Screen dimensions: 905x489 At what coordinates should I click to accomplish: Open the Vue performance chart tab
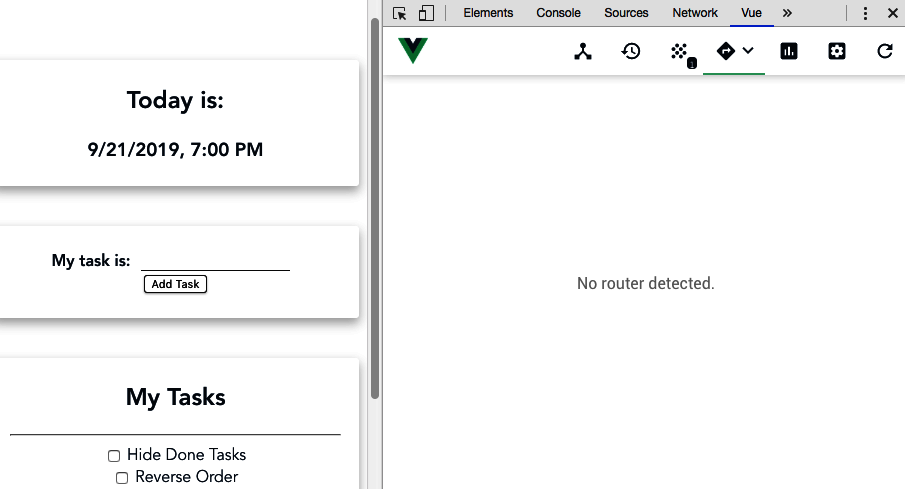point(789,51)
